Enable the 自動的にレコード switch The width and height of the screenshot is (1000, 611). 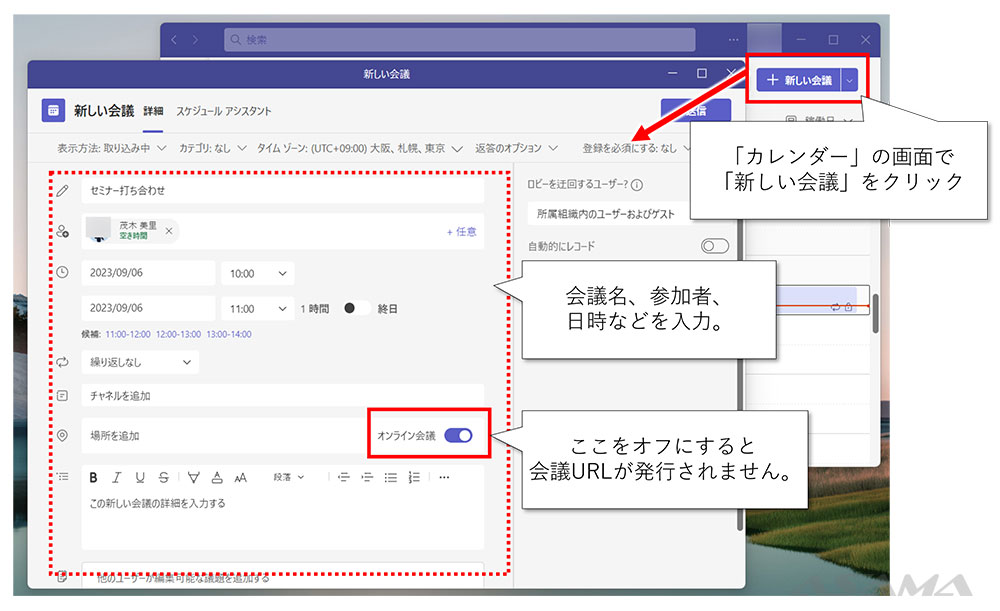tap(714, 246)
